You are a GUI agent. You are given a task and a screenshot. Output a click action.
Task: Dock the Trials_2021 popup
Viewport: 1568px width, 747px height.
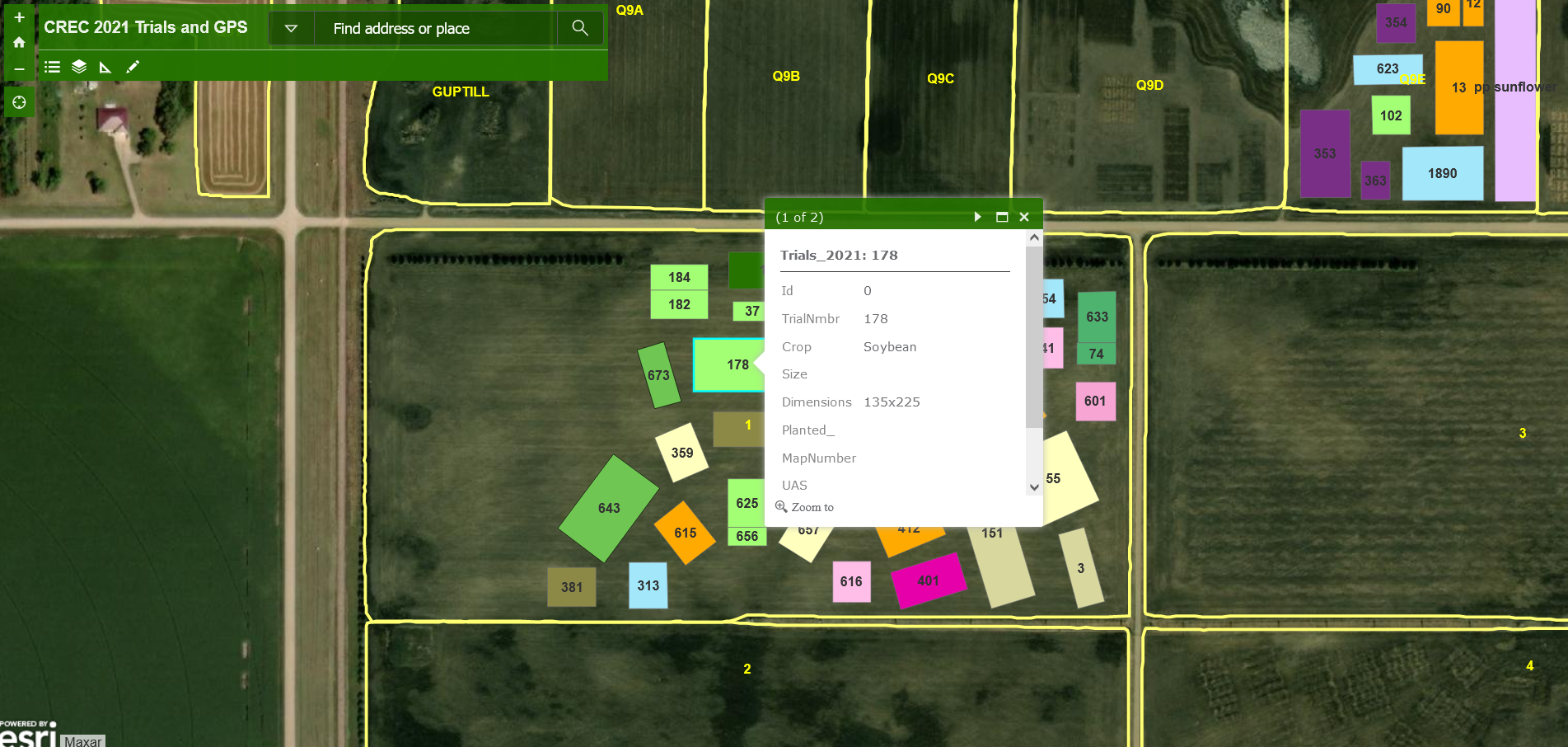point(1001,216)
